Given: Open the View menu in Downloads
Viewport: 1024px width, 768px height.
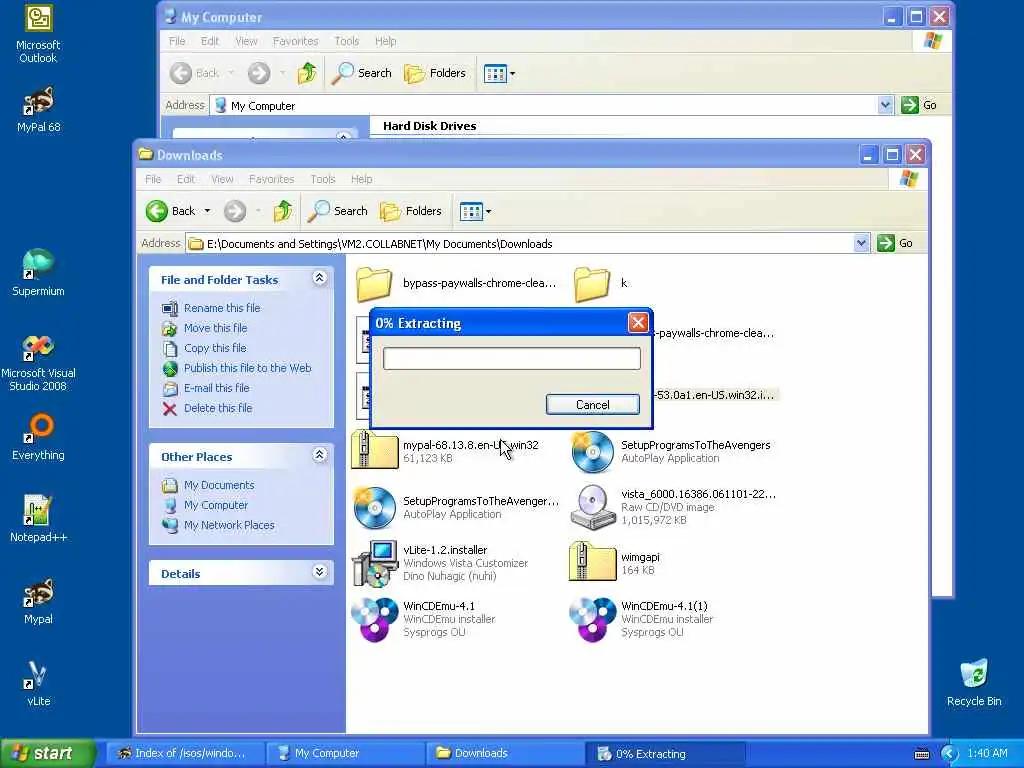Looking at the screenshot, I should (222, 179).
